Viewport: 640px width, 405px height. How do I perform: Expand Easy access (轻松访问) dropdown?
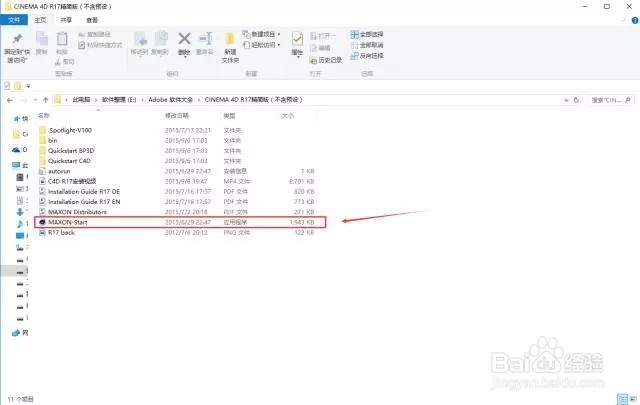pos(261,45)
